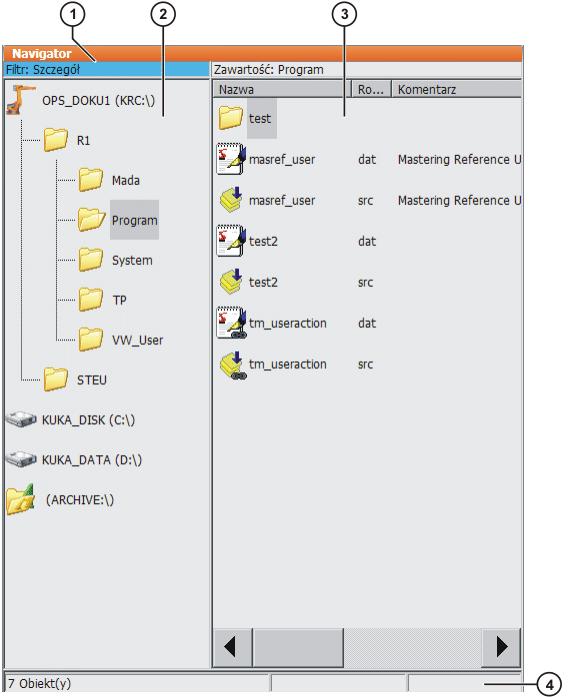
Task: Select the highlighted Program folder label
Action: (135, 220)
